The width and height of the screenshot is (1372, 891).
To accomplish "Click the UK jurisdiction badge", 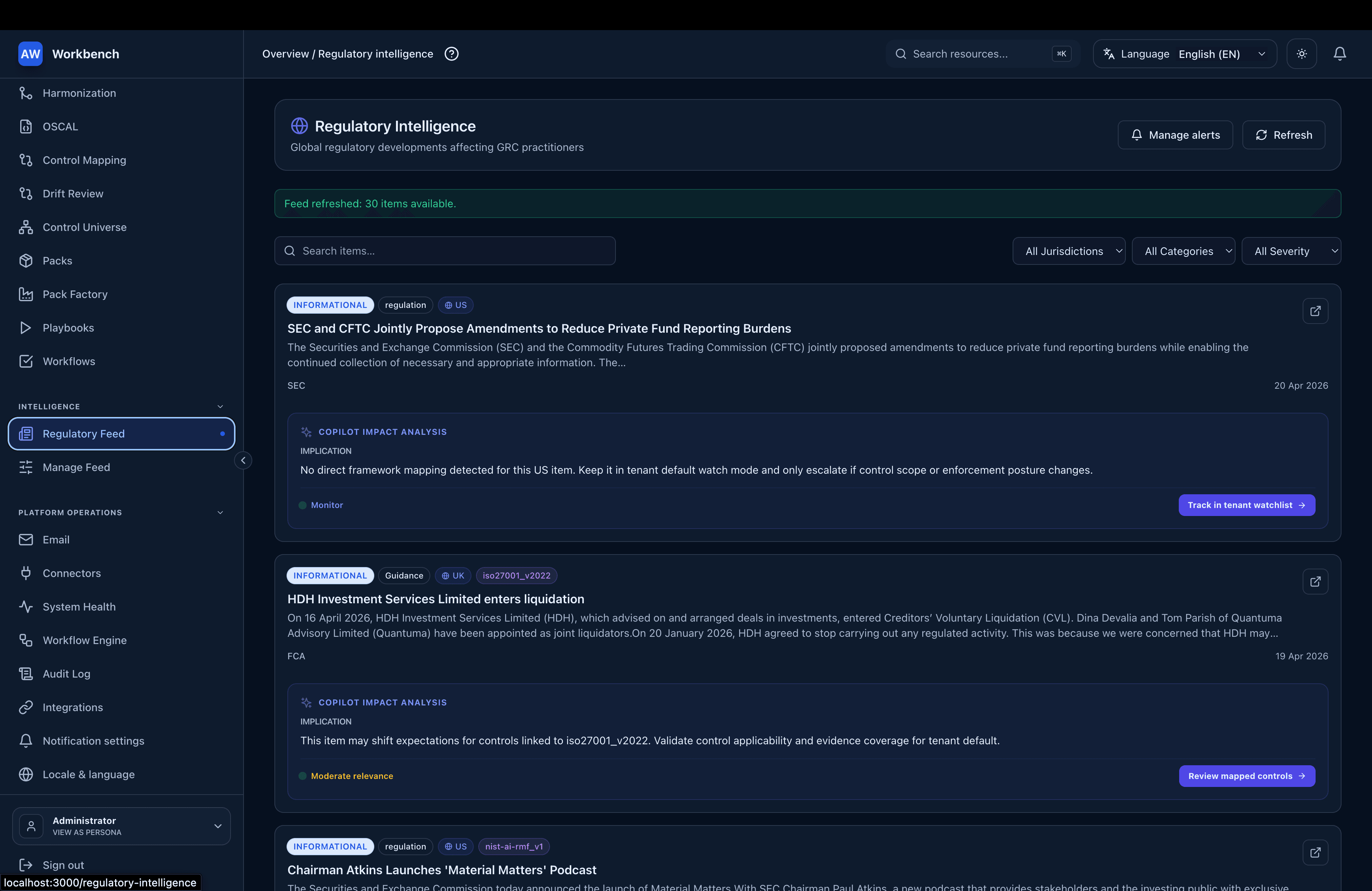I will tap(452, 575).
